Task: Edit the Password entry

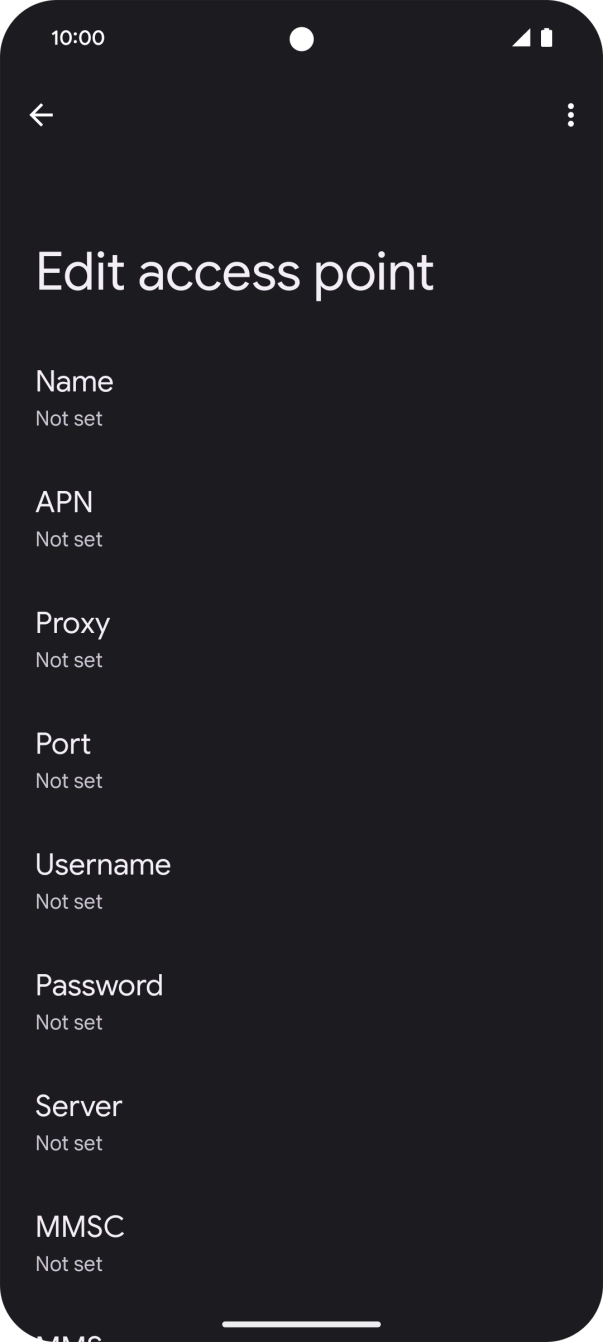Action: coord(99,986)
